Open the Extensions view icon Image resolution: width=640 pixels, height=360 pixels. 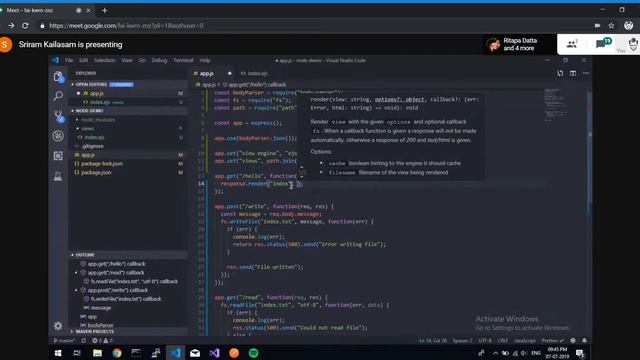tap(58, 156)
